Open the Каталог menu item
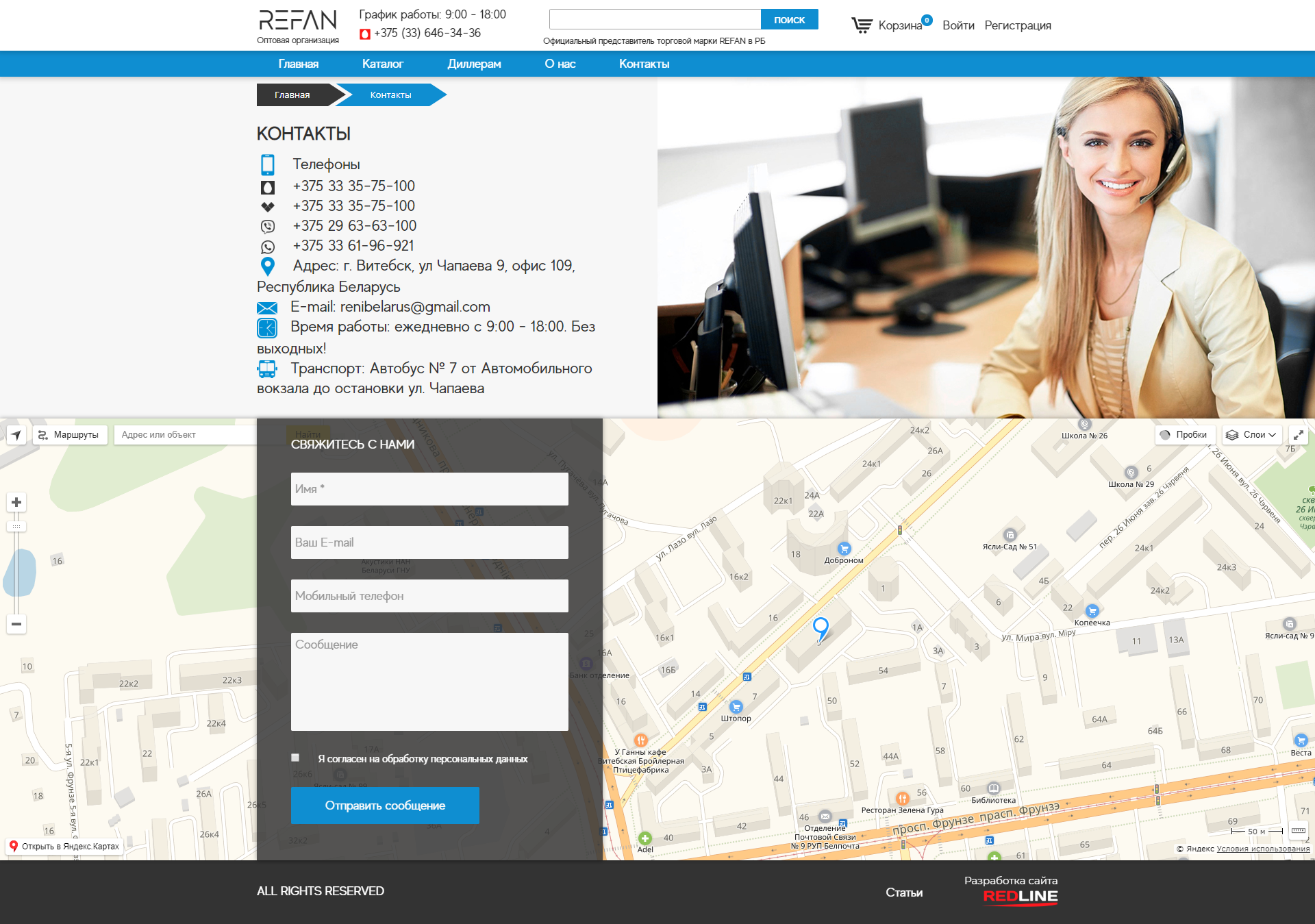The width and height of the screenshot is (1315, 924). [383, 64]
